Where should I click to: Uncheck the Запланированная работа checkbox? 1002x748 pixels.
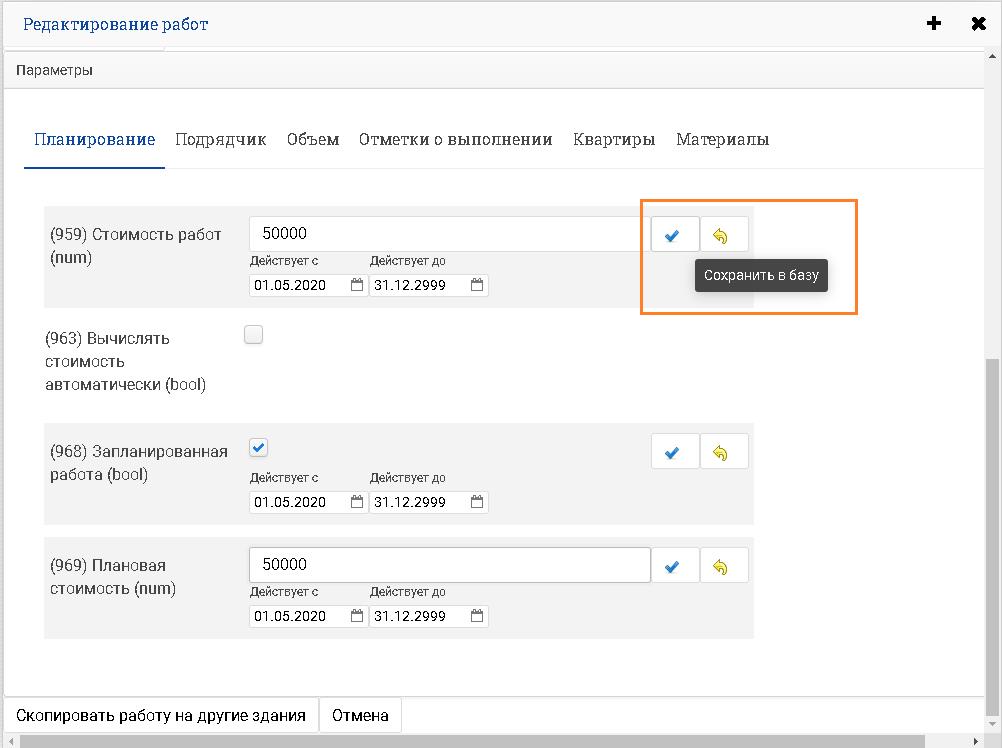pyautogui.click(x=259, y=448)
